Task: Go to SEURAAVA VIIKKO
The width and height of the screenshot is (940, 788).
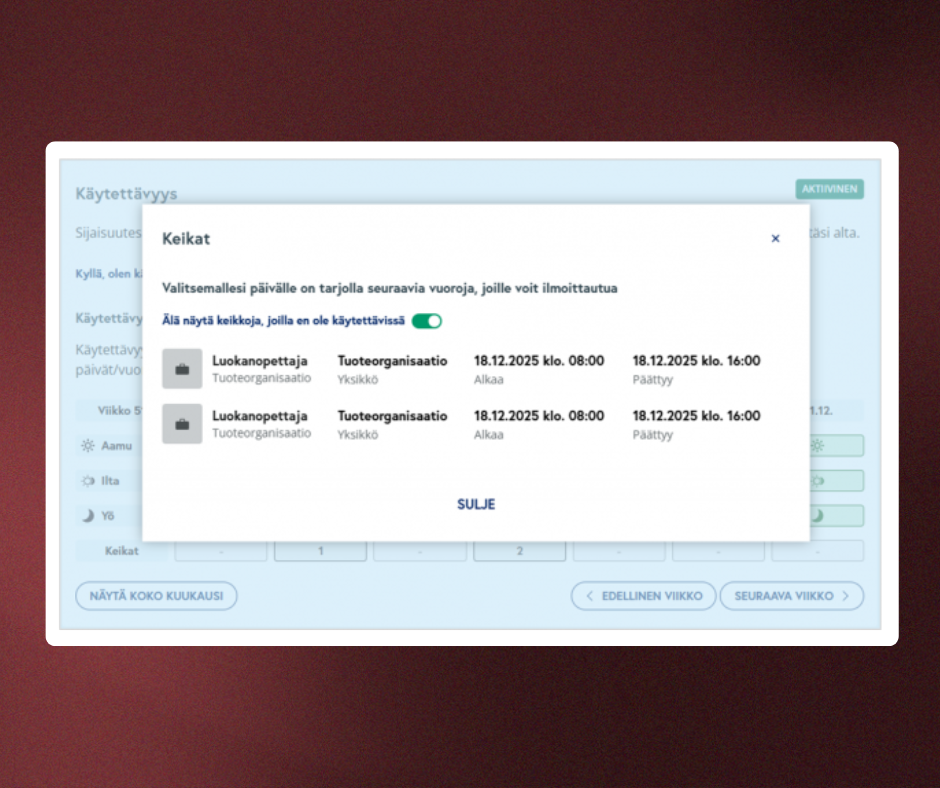Action: 791,596
